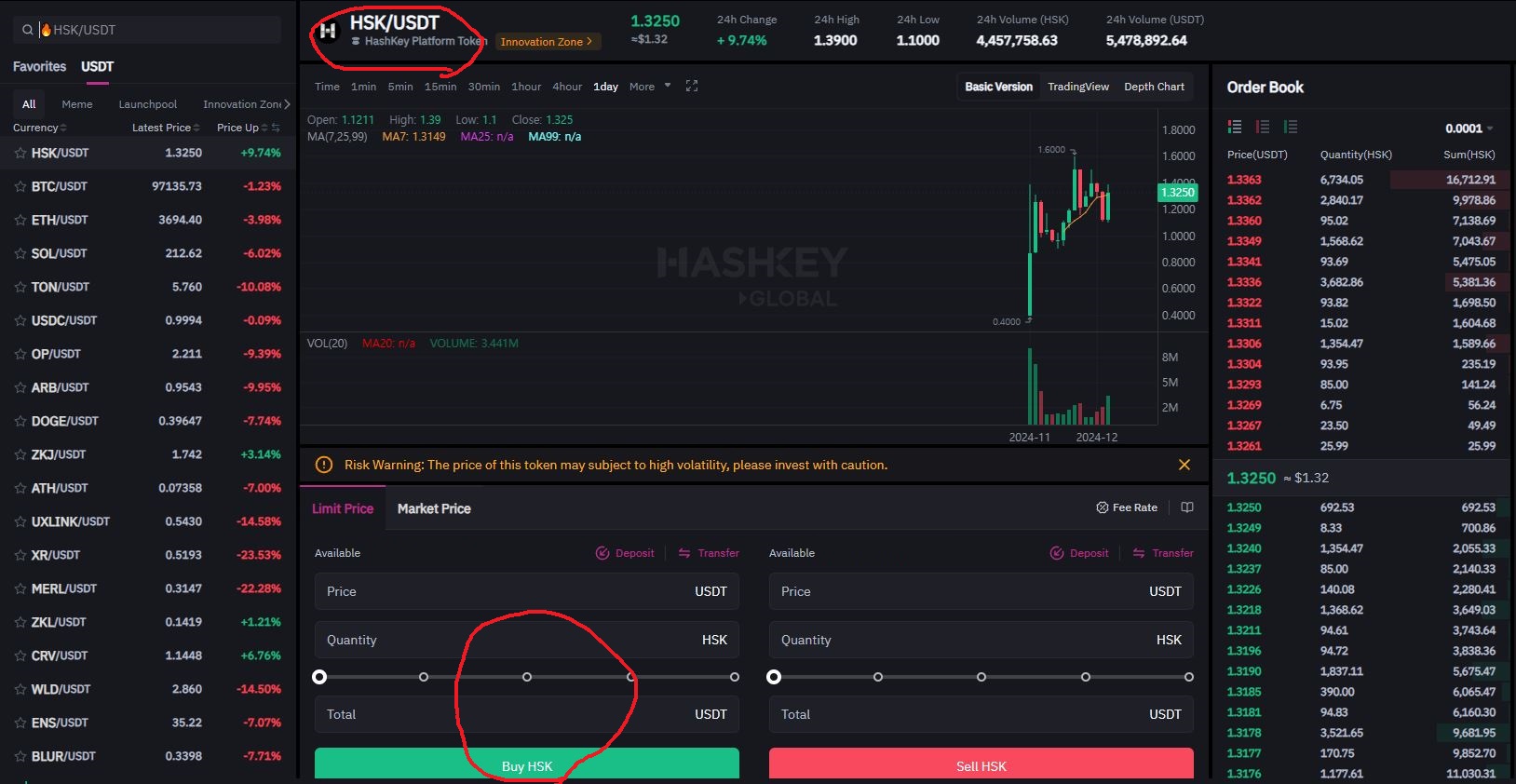Show the Depth Chart view
This screenshot has width=1516, height=784.
(1154, 87)
